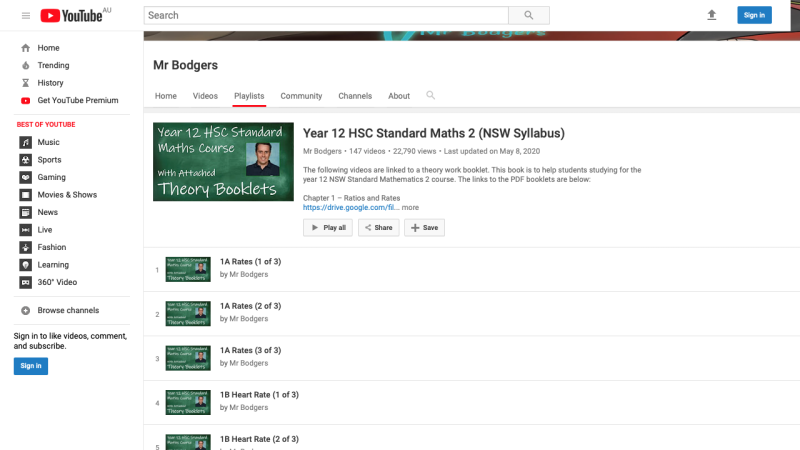This screenshot has width=800, height=450.
Task: Open the 360° Video category
Action: click(x=58, y=282)
